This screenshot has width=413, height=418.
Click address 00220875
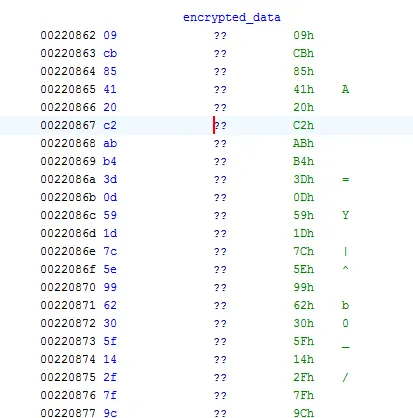[68, 377]
